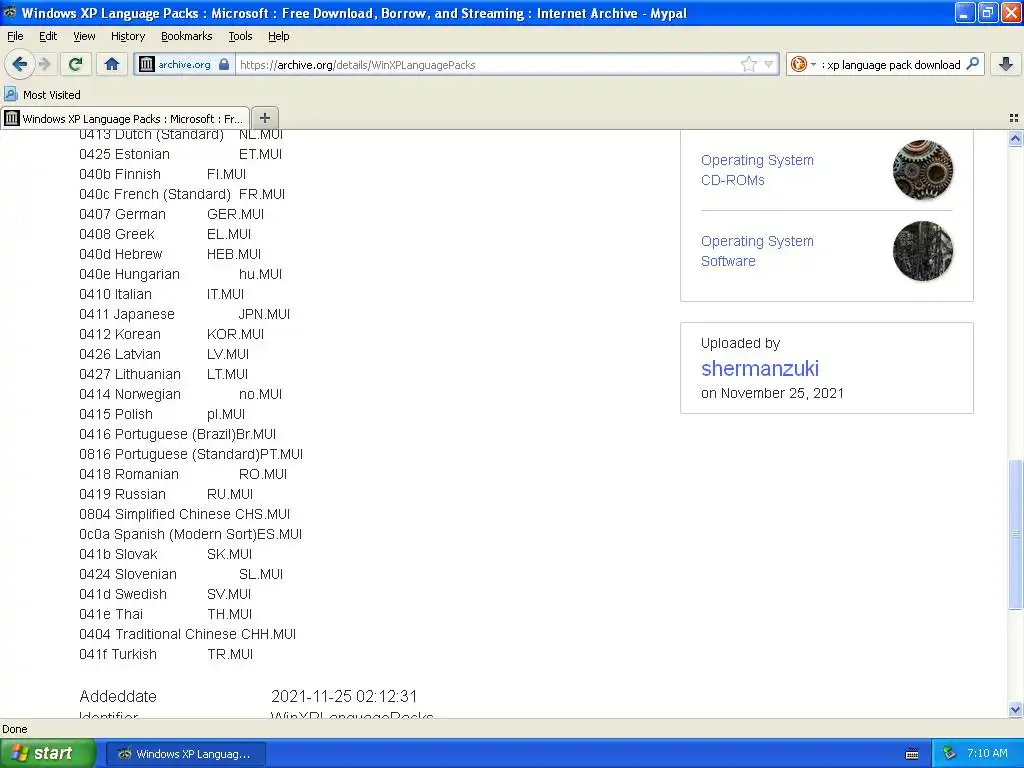Image resolution: width=1024 pixels, height=768 pixels.
Task: Open the Most Visited bookmarks folder
Action: pos(42,95)
